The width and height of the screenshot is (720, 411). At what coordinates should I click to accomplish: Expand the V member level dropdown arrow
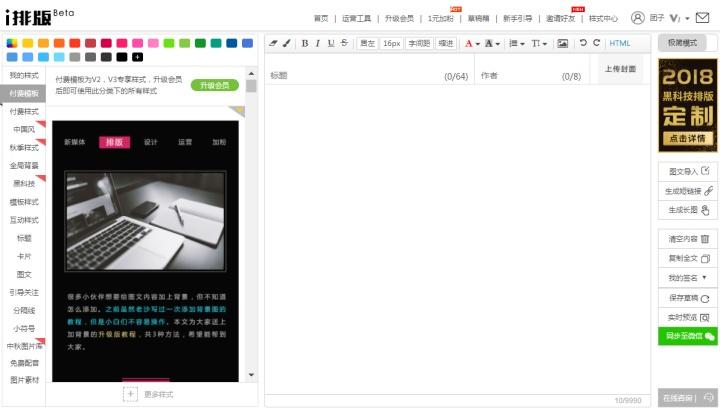(687, 18)
